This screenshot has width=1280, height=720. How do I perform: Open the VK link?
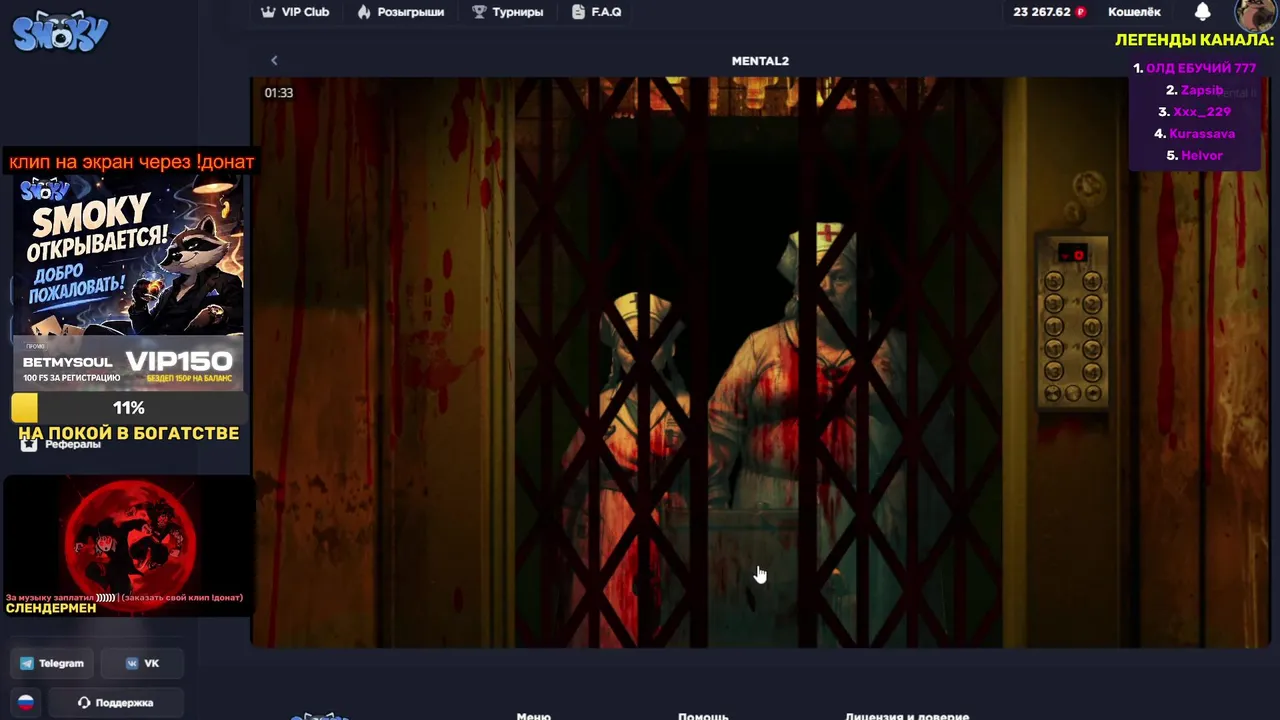pos(142,663)
